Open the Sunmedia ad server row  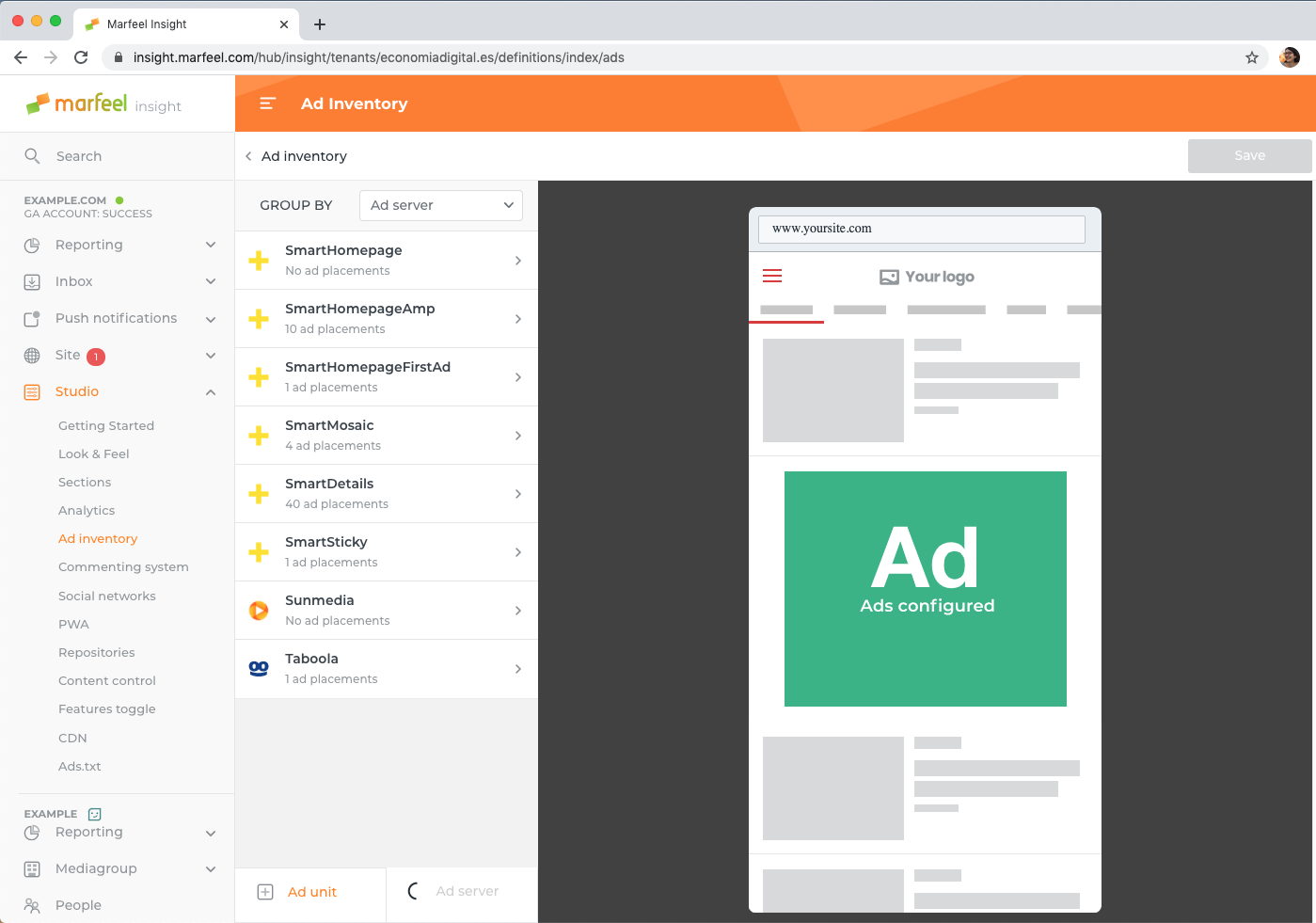(387, 611)
